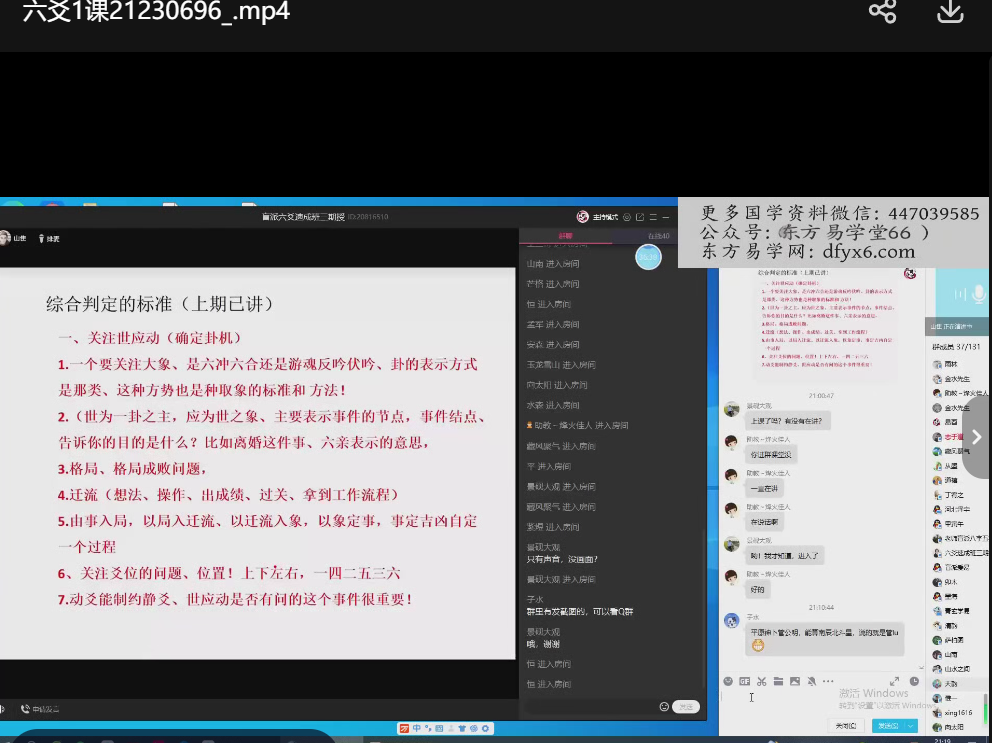This screenshot has width=992, height=743.
Task: Click the download icon in the top bar
Action: [x=949, y=12]
